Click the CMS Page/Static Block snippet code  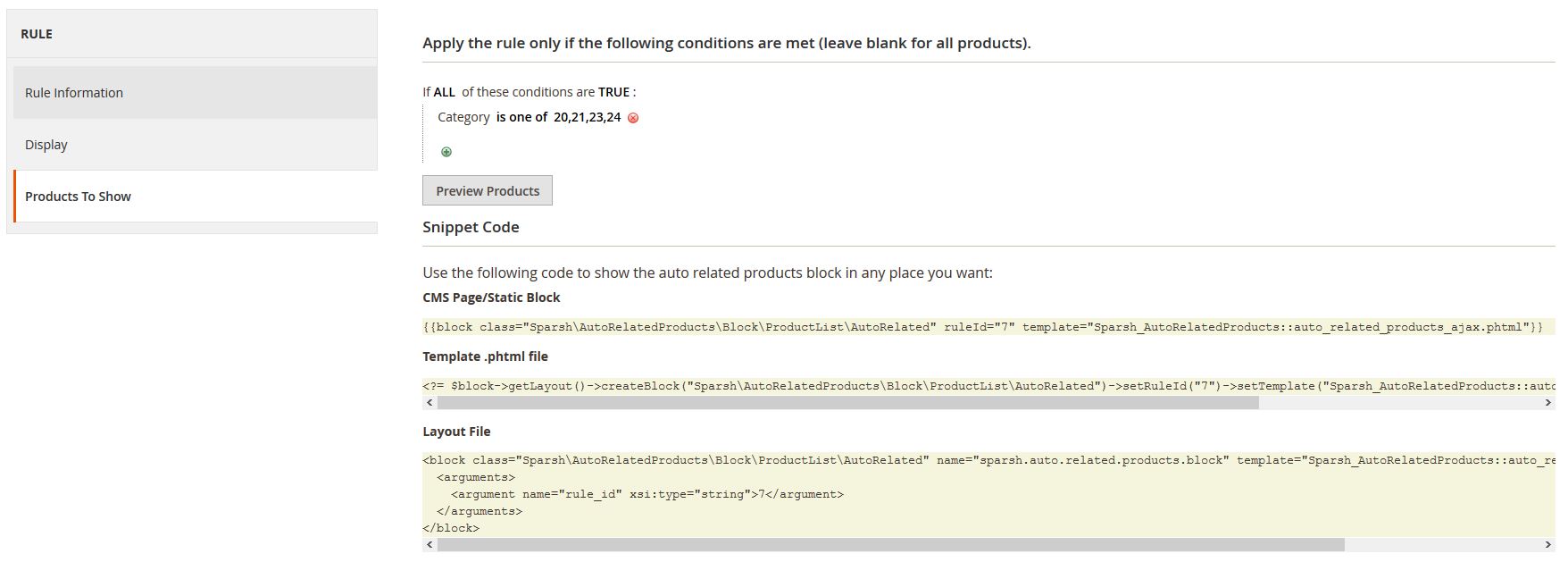(x=982, y=327)
